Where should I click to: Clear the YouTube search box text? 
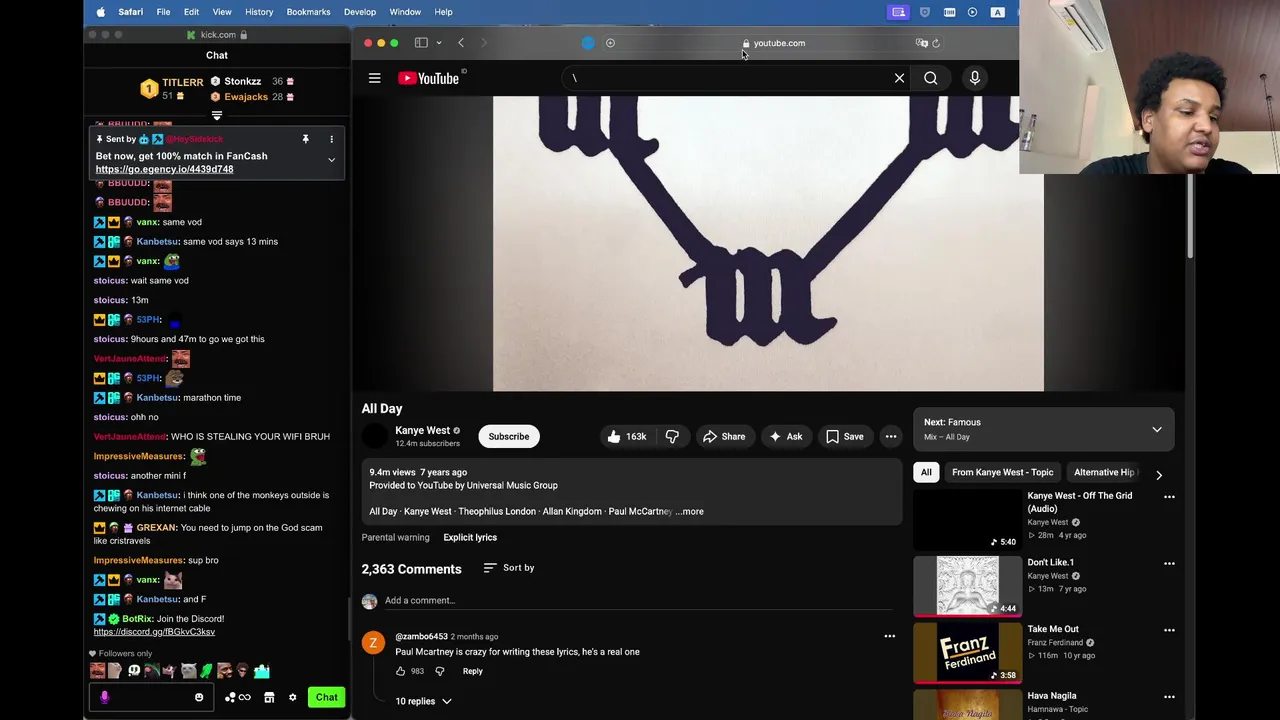[x=899, y=78]
